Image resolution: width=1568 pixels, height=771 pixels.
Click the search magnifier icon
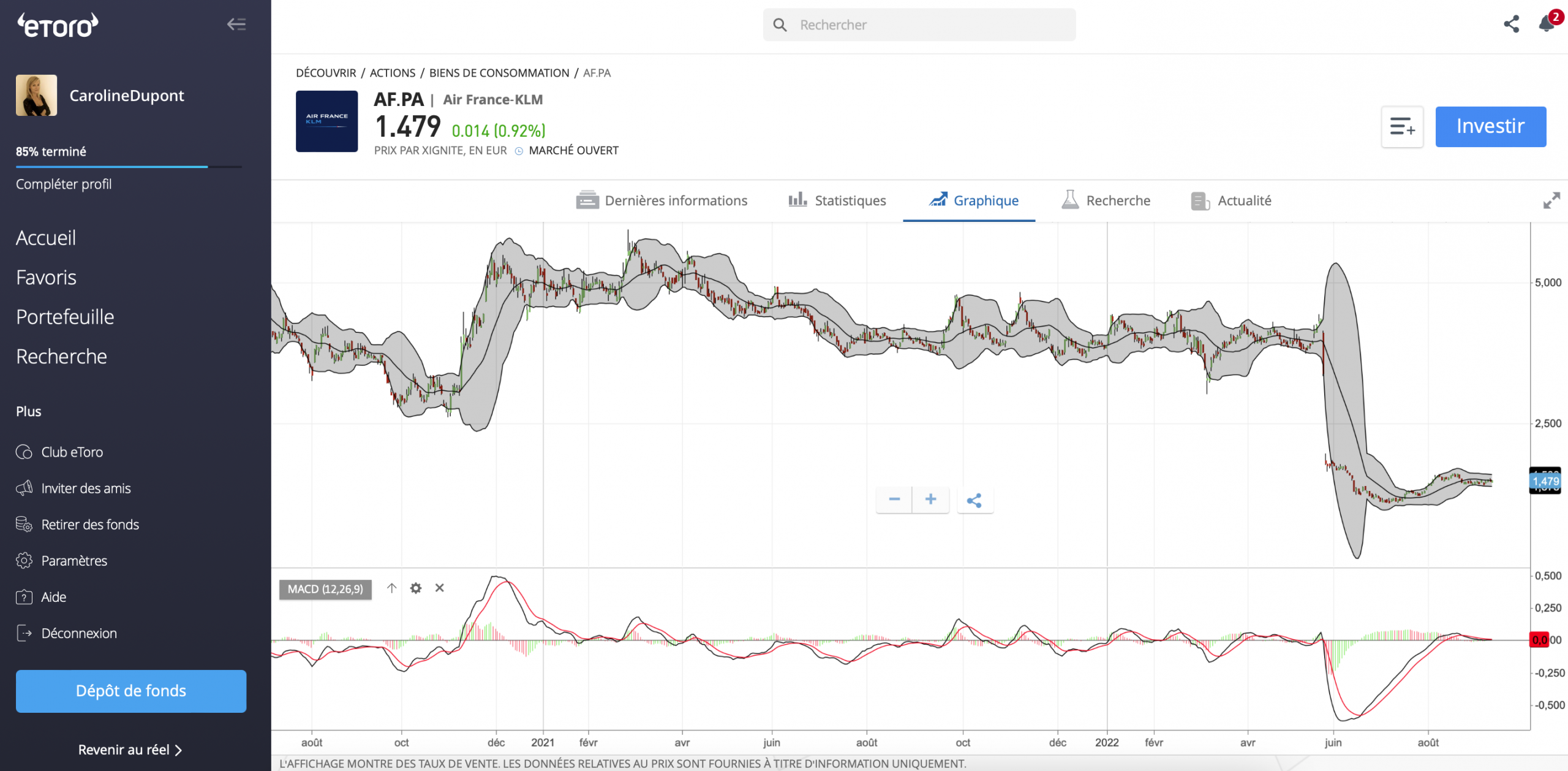780,25
